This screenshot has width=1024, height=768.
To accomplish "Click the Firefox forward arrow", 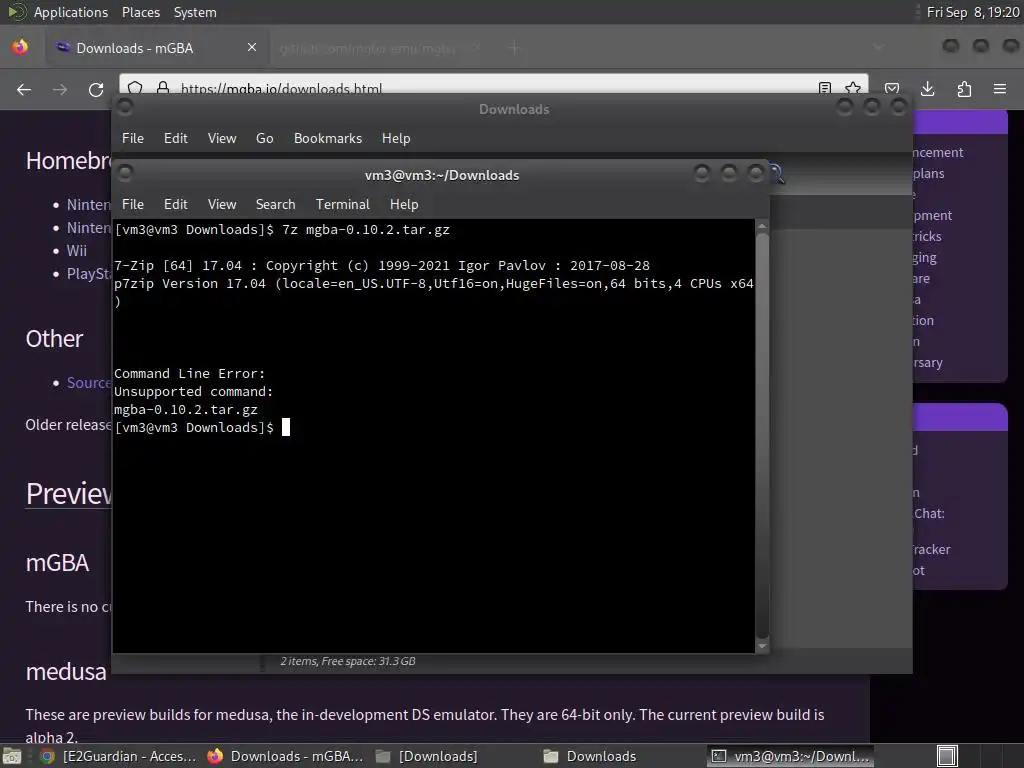I will [60, 89].
